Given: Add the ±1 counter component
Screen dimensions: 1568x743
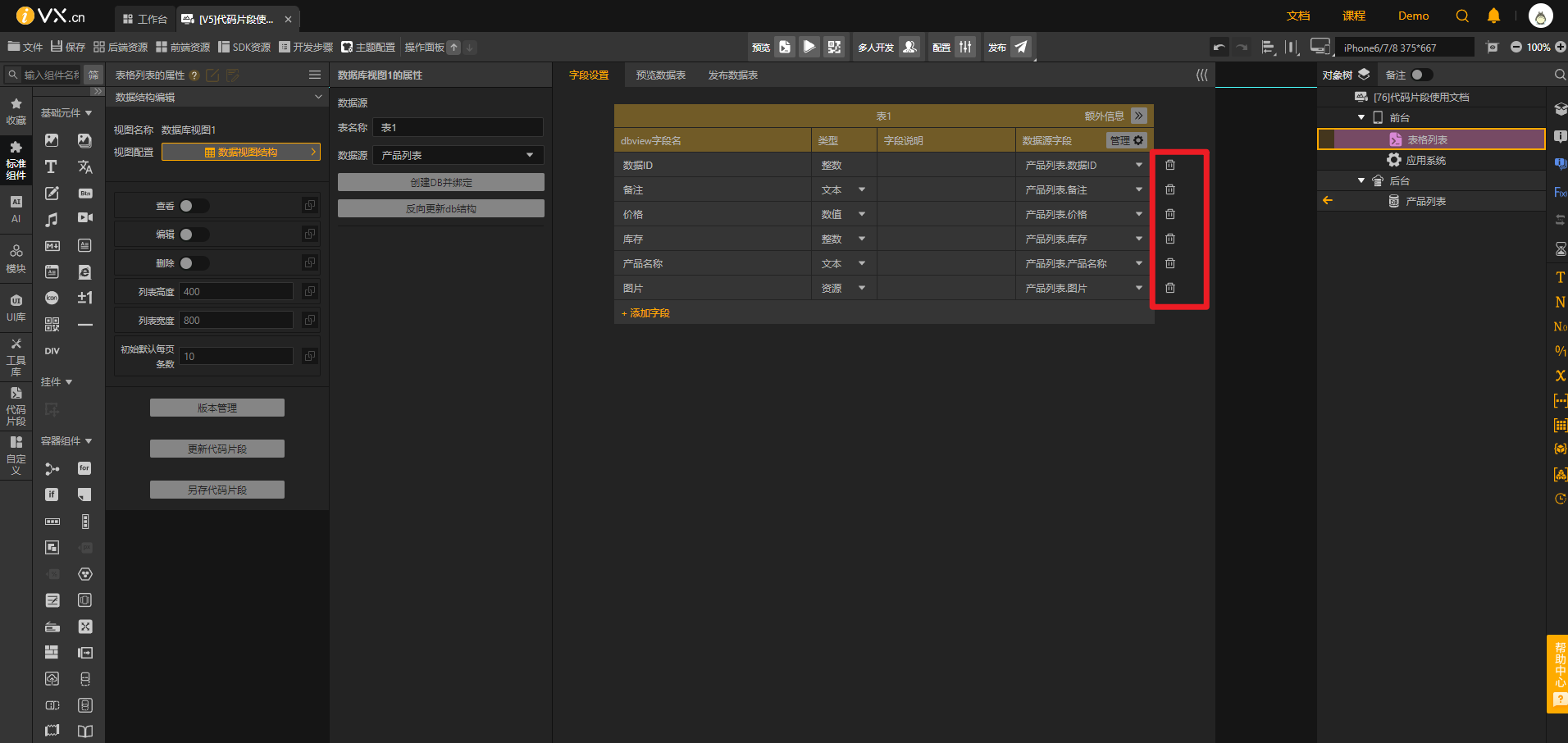Looking at the screenshot, I should (85, 298).
